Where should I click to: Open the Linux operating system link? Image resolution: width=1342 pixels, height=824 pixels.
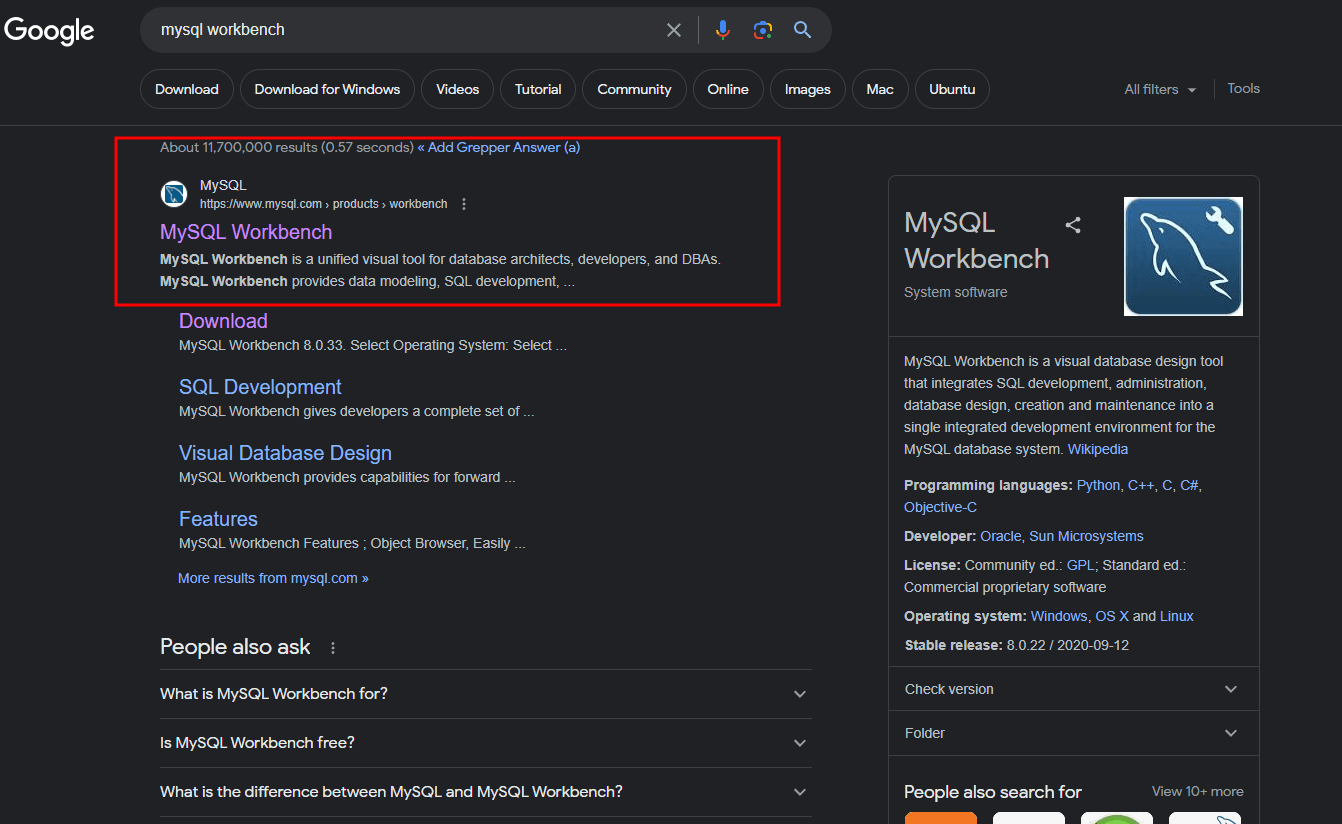1177,616
